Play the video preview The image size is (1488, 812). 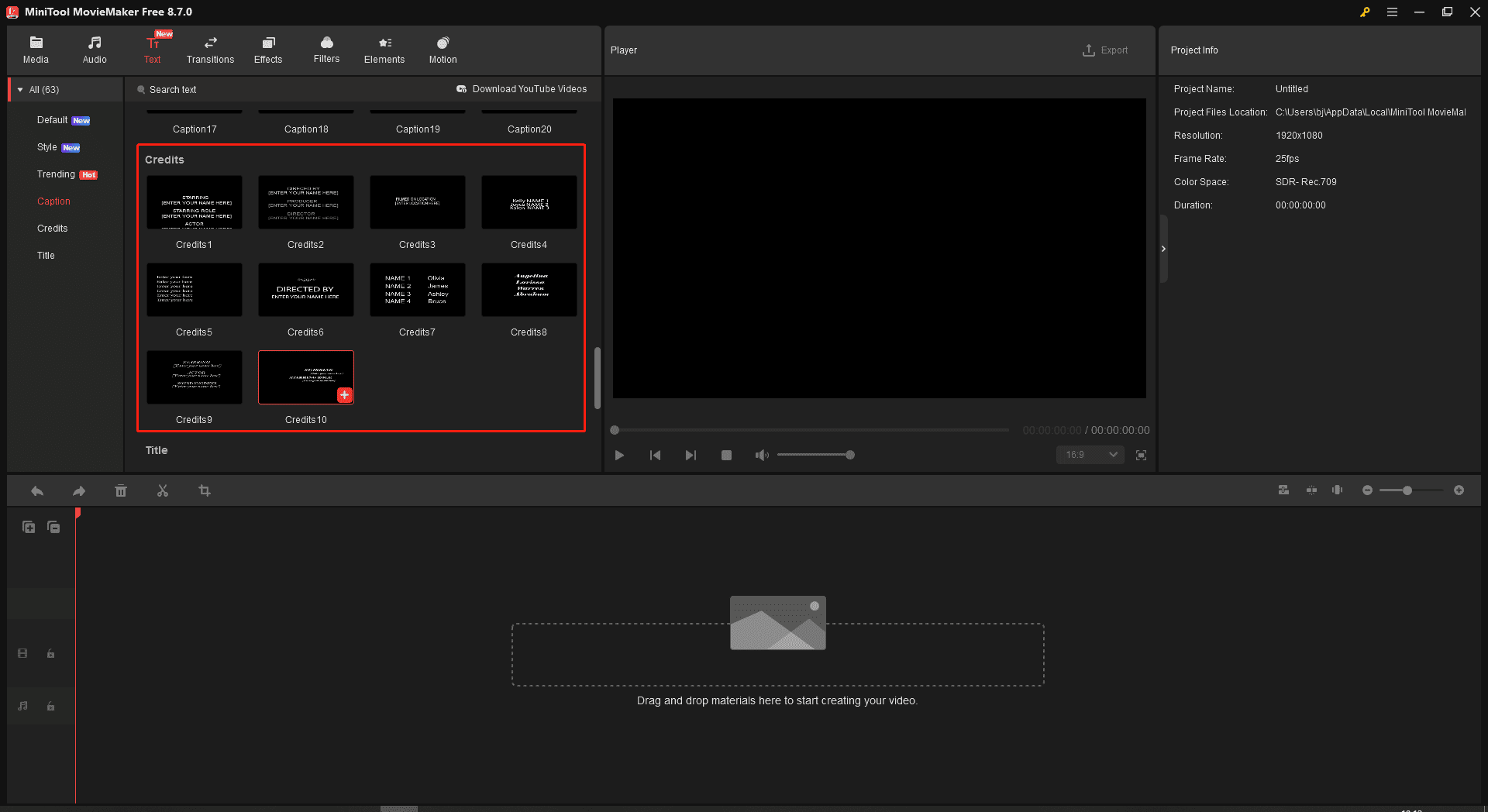pyautogui.click(x=619, y=456)
